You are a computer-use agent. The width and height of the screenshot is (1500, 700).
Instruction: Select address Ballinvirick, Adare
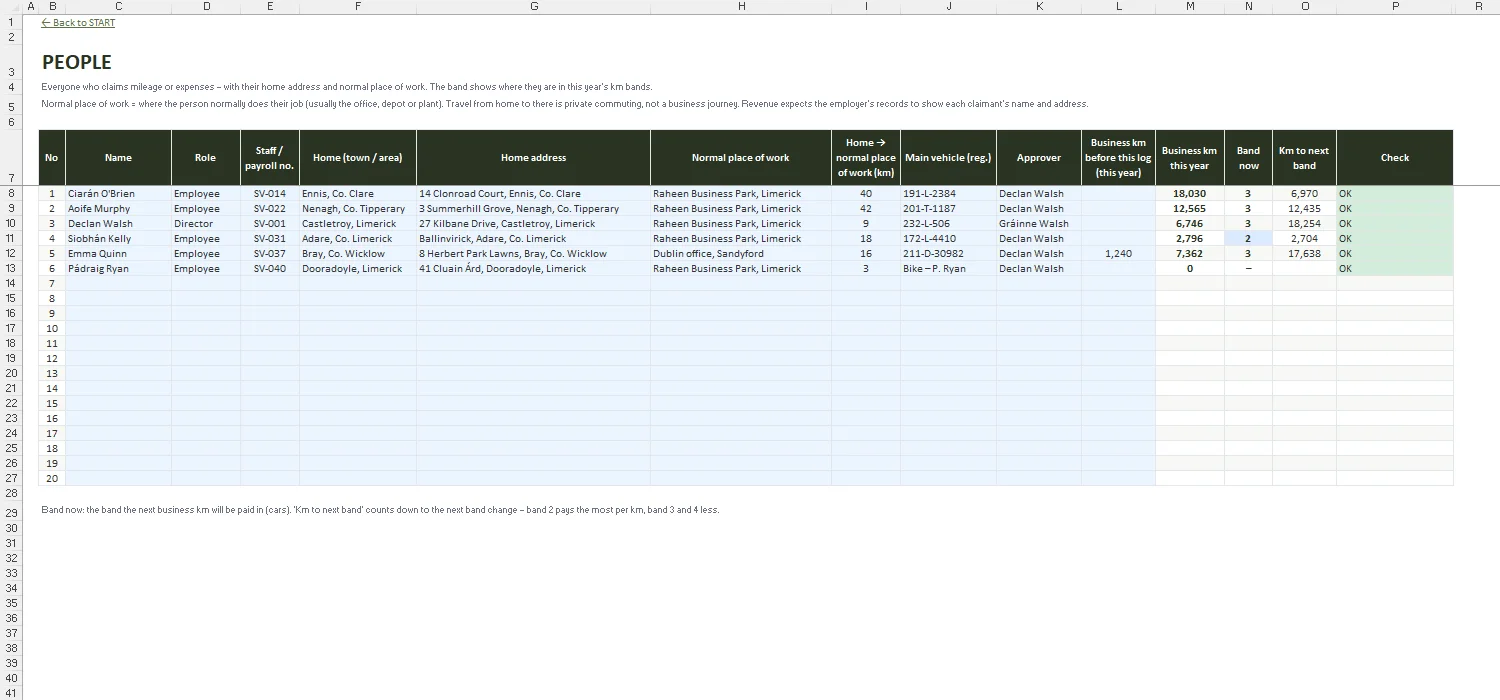pos(533,238)
